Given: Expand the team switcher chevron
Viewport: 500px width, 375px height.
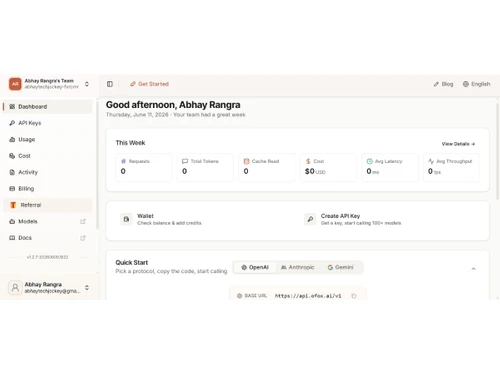Looking at the screenshot, I should coord(87,84).
